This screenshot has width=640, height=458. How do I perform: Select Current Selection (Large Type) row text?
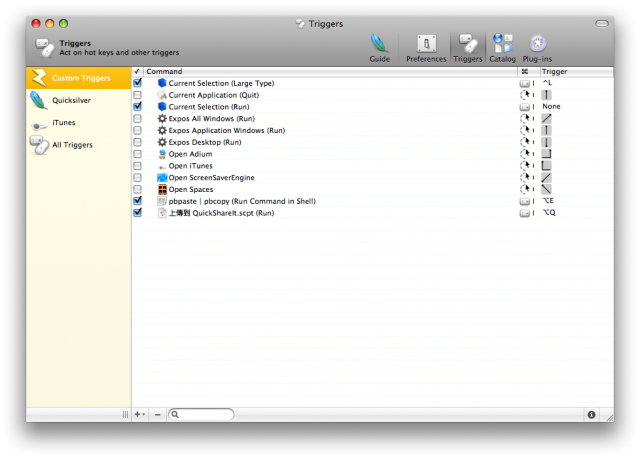221,83
